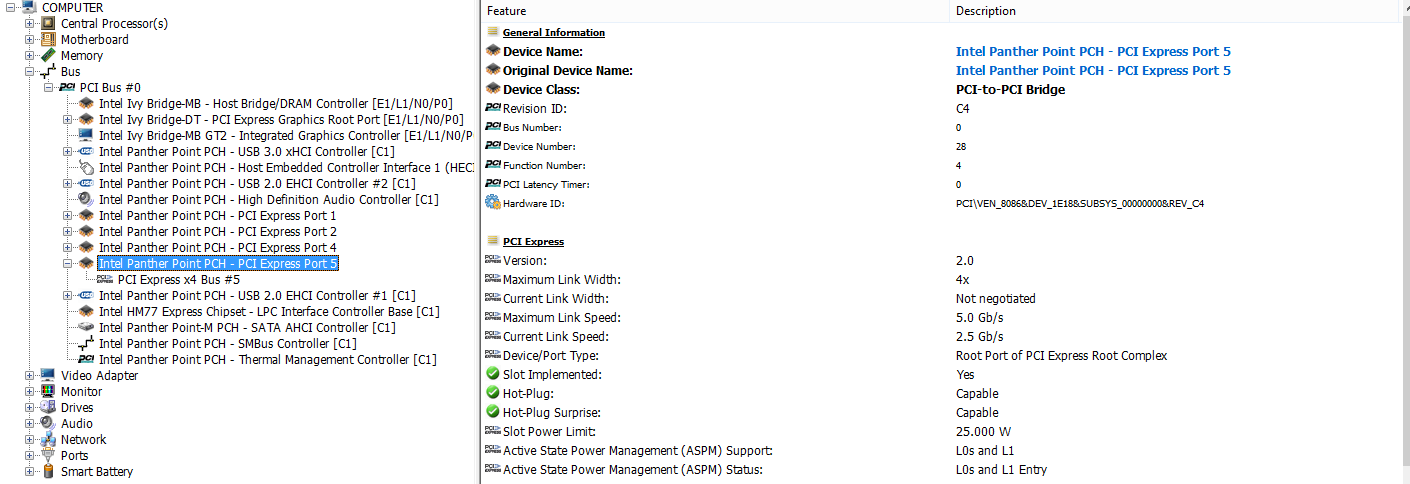This screenshot has height=484, width=1410.
Task: Click the blue Device Name value
Action: point(1093,51)
